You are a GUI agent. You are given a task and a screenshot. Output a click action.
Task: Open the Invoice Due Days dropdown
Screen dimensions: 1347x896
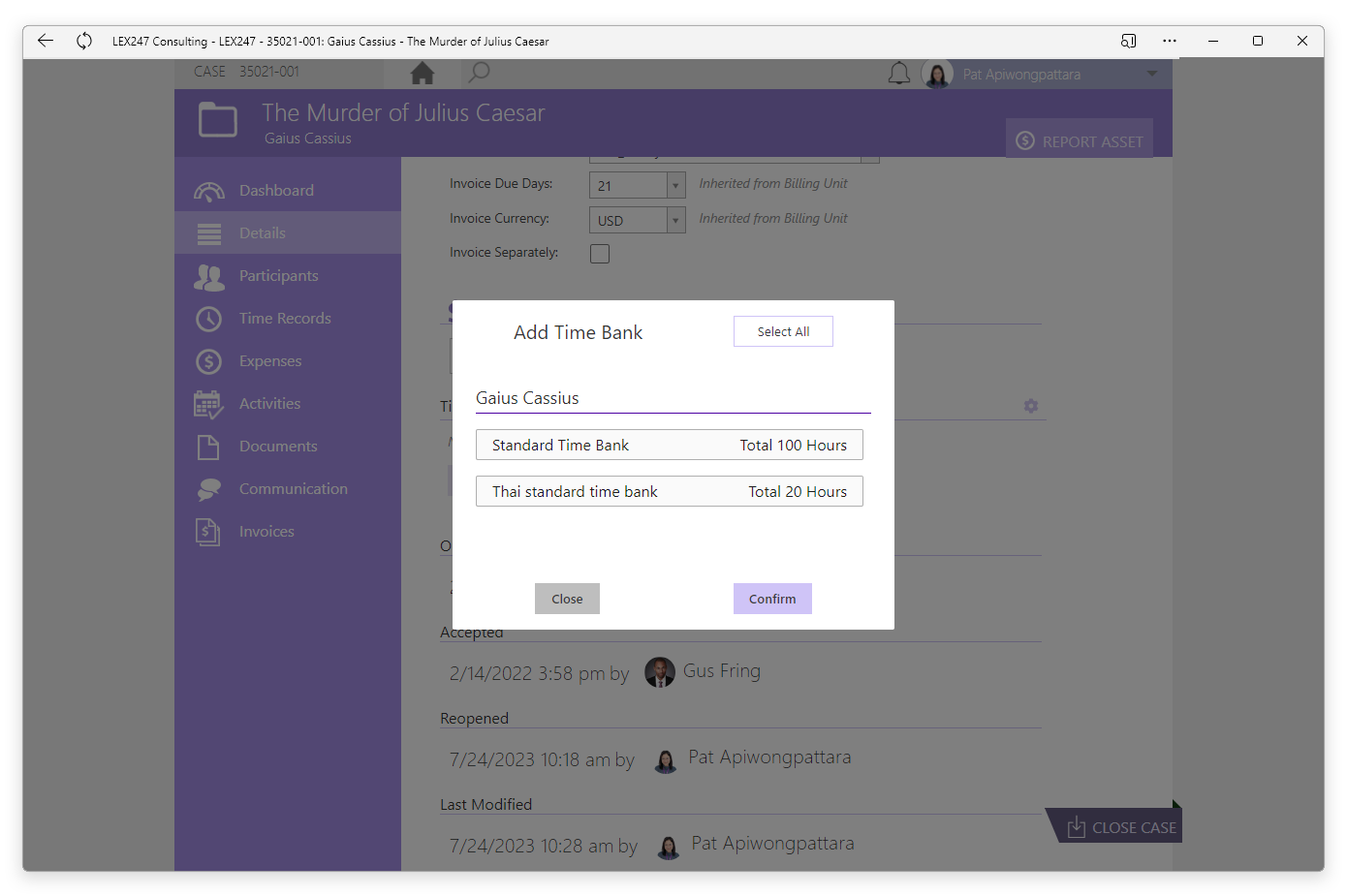(675, 185)
